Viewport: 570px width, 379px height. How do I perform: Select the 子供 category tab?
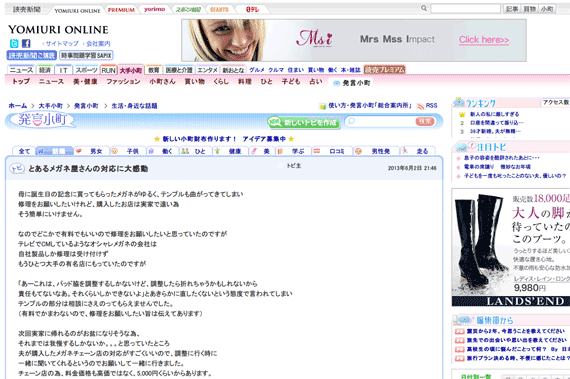point(128,151)
